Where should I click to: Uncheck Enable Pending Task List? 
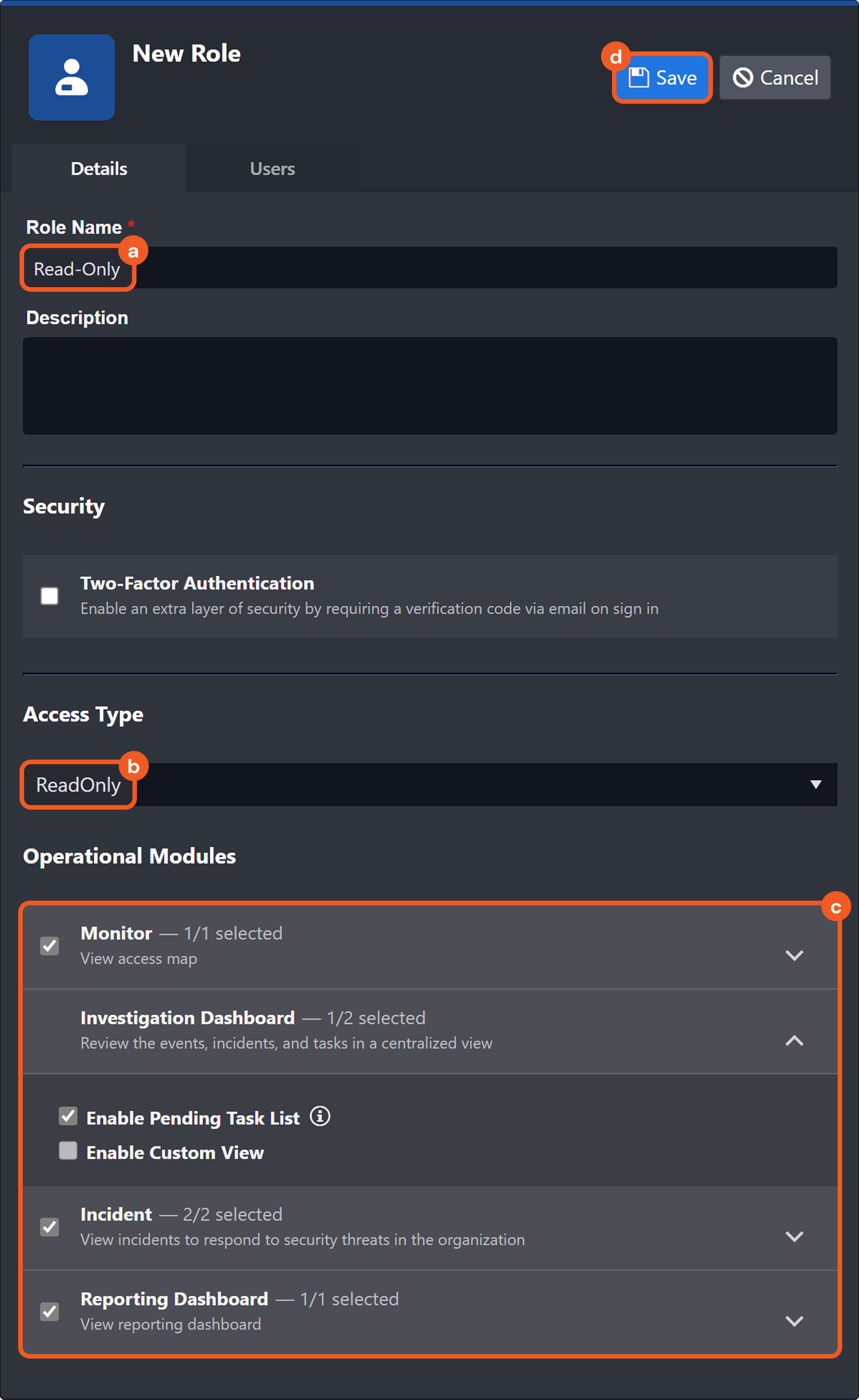point(68,1116)
